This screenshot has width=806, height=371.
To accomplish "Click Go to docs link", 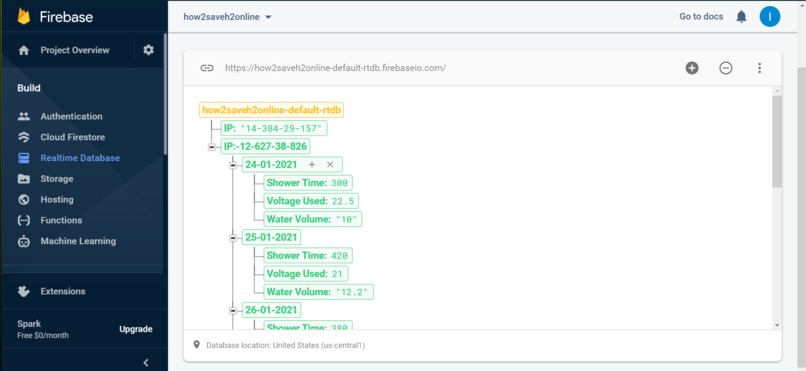I will [x=701, y=17].
